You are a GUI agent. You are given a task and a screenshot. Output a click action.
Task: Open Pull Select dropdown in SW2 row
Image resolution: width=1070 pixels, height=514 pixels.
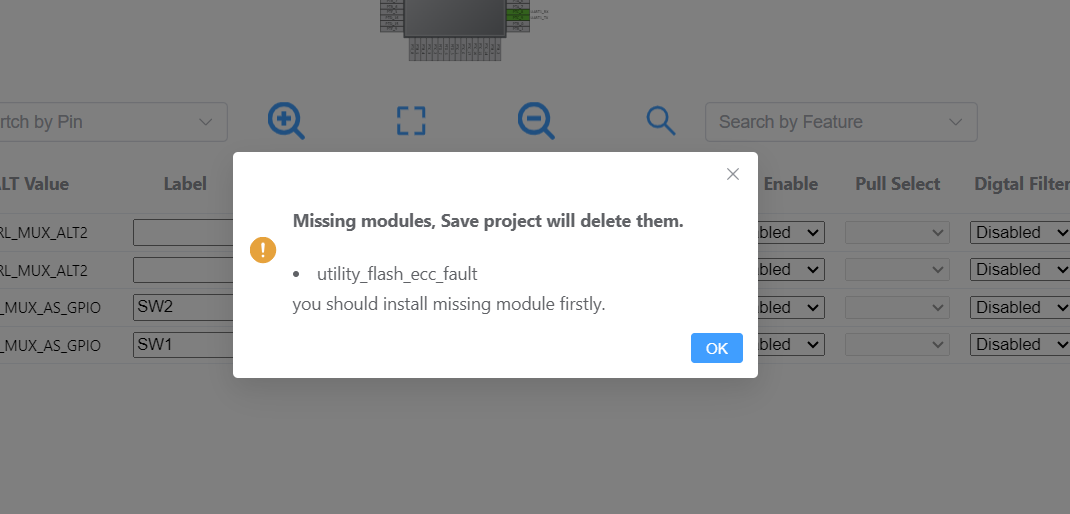click(896, 307)
